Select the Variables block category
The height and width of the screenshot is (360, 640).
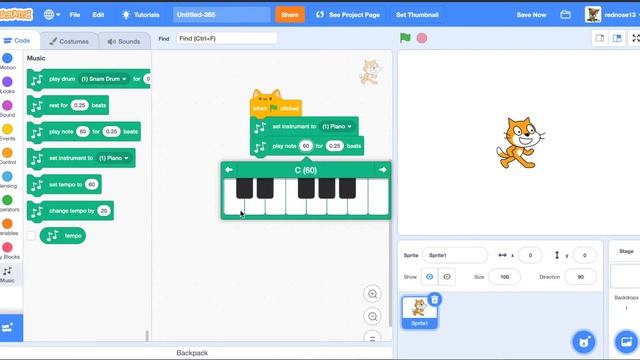8,227
